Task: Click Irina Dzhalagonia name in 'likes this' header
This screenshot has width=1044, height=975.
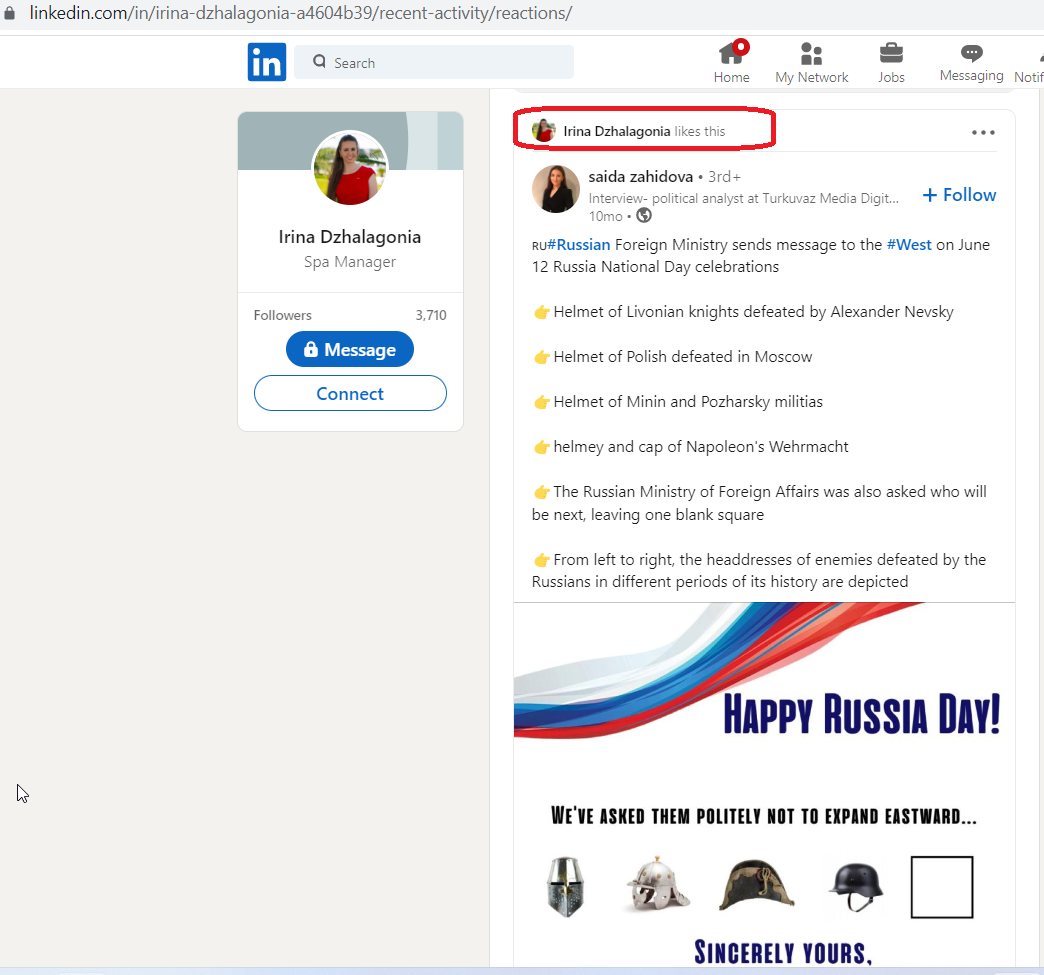Action: (x=617, y=131)
